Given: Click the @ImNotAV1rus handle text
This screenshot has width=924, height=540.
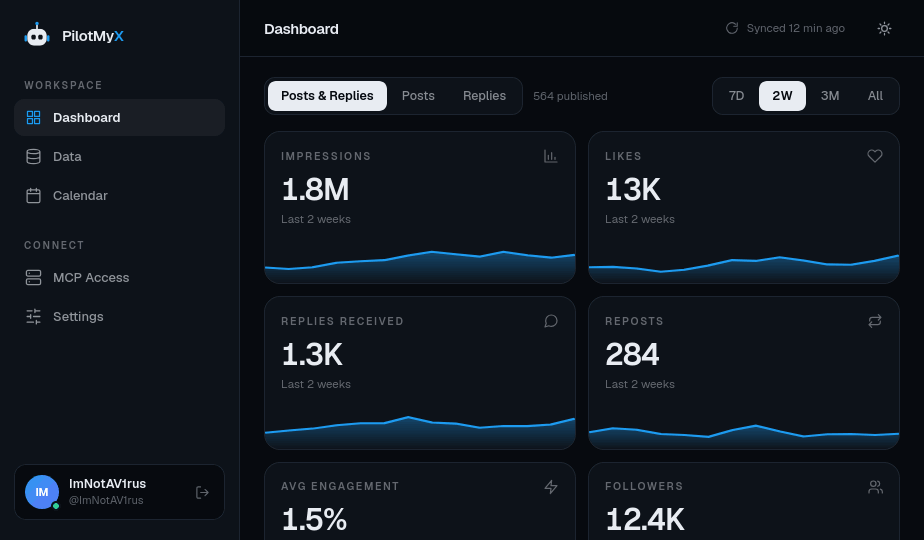Looking at the screenshot, I should [x=106, y=500].
